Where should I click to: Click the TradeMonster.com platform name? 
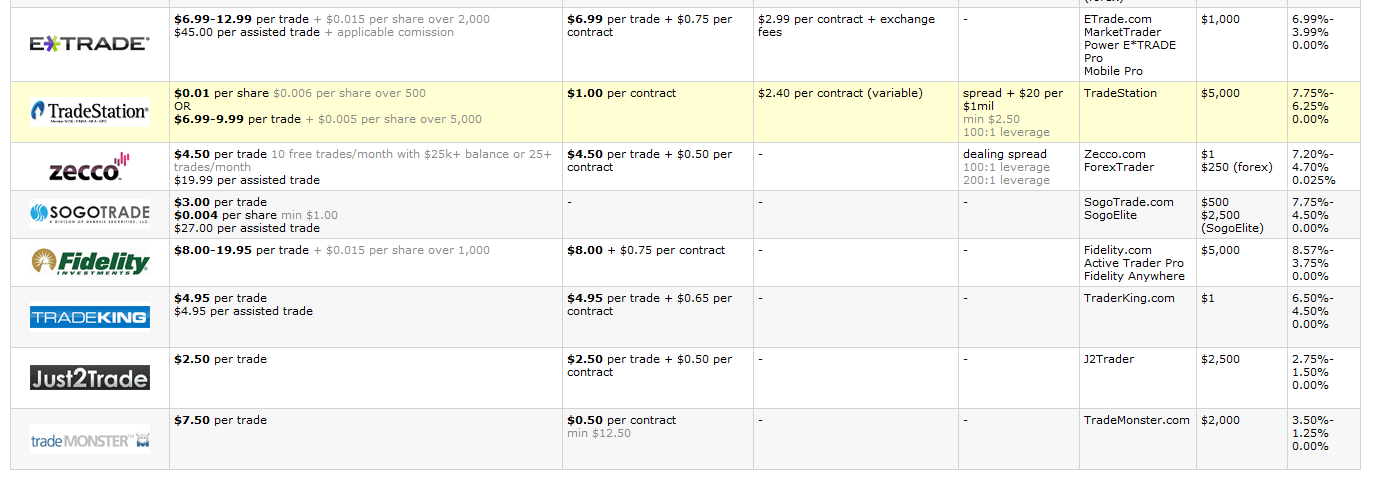(1136, 420)
